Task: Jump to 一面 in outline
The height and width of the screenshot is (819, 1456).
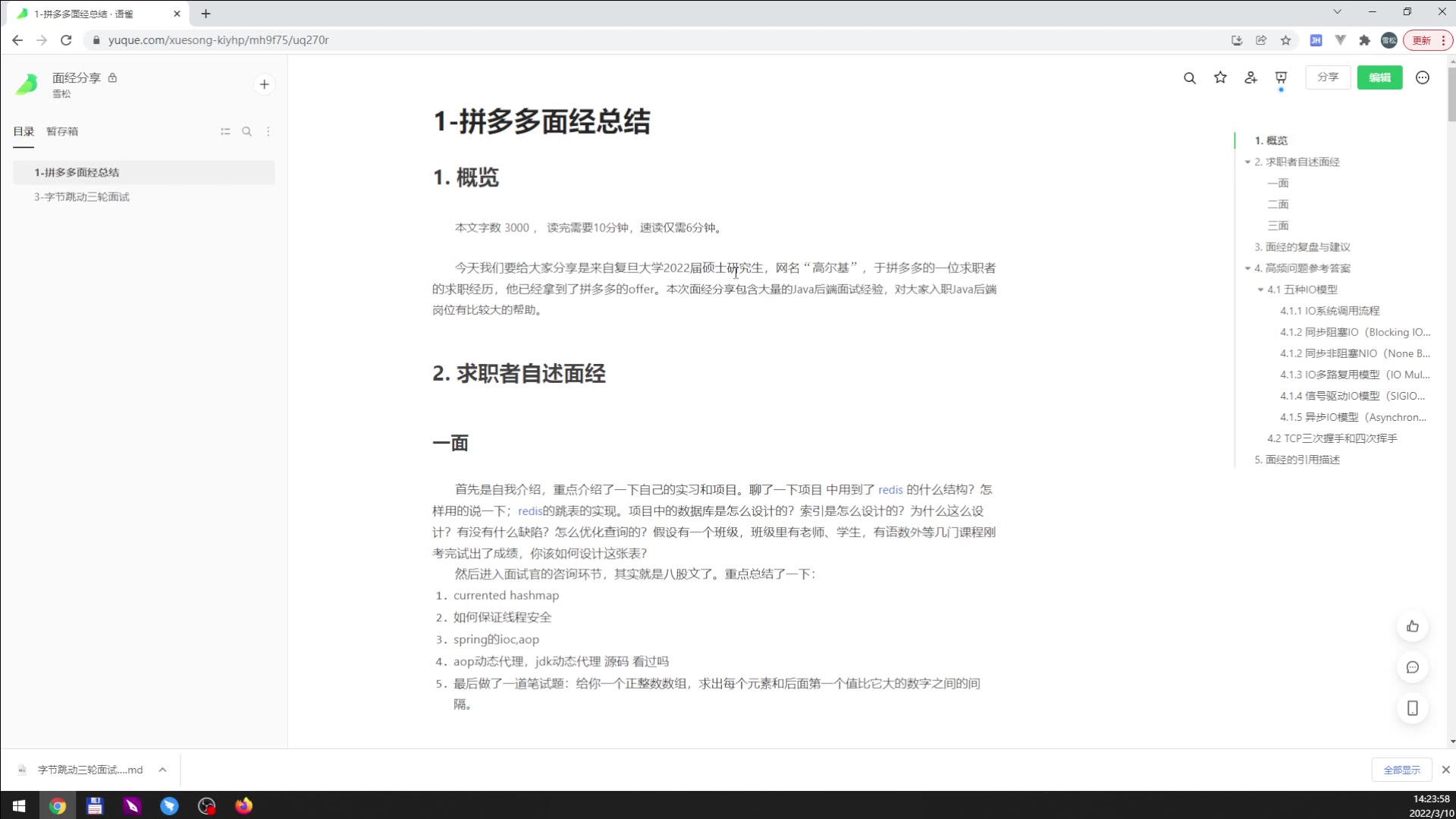Action: (1278, 183)
